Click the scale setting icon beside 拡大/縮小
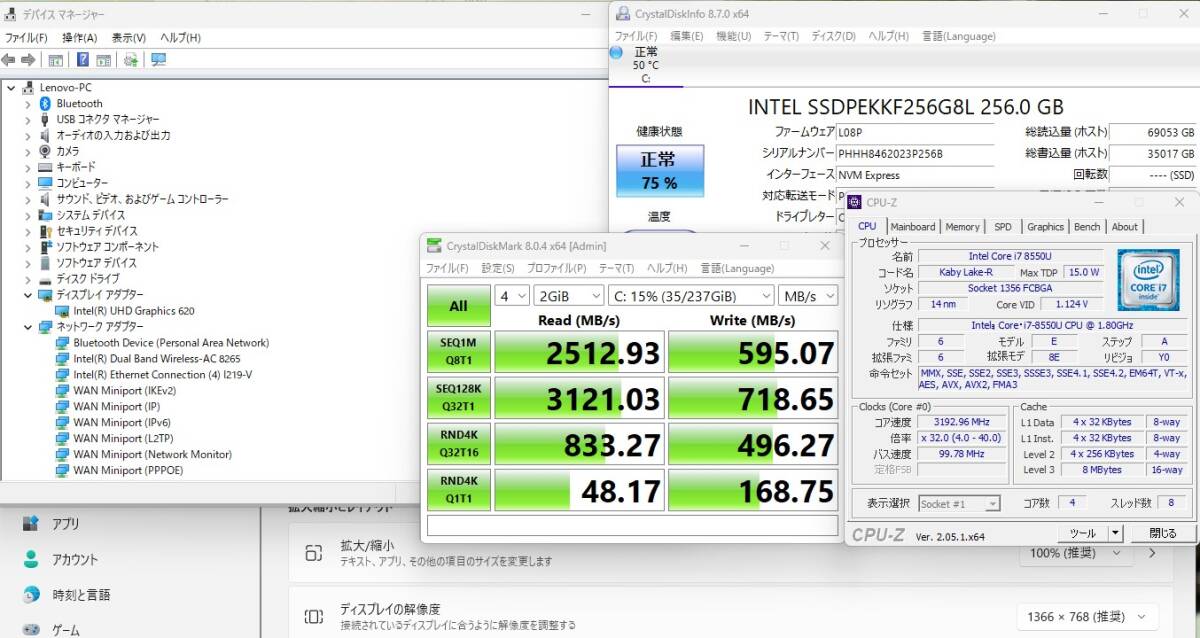This screenshot has width=1200, height=638. point(314,553)
